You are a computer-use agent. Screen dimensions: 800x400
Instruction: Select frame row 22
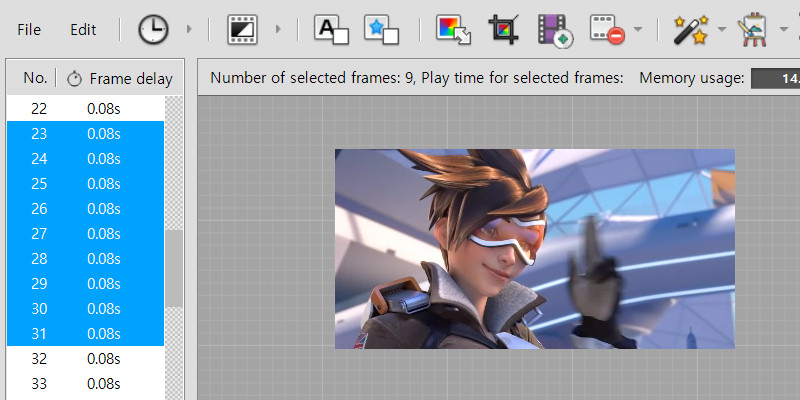86,109
